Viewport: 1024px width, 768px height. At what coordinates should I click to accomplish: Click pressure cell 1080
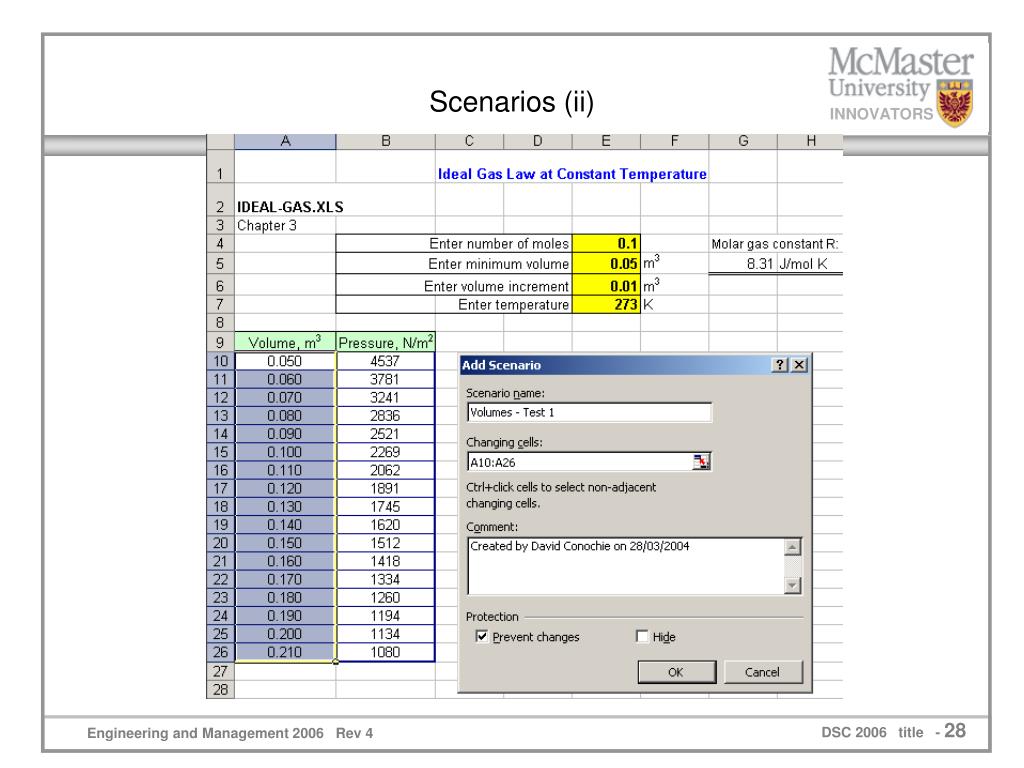pyautogui.click(x=386, y=652)
